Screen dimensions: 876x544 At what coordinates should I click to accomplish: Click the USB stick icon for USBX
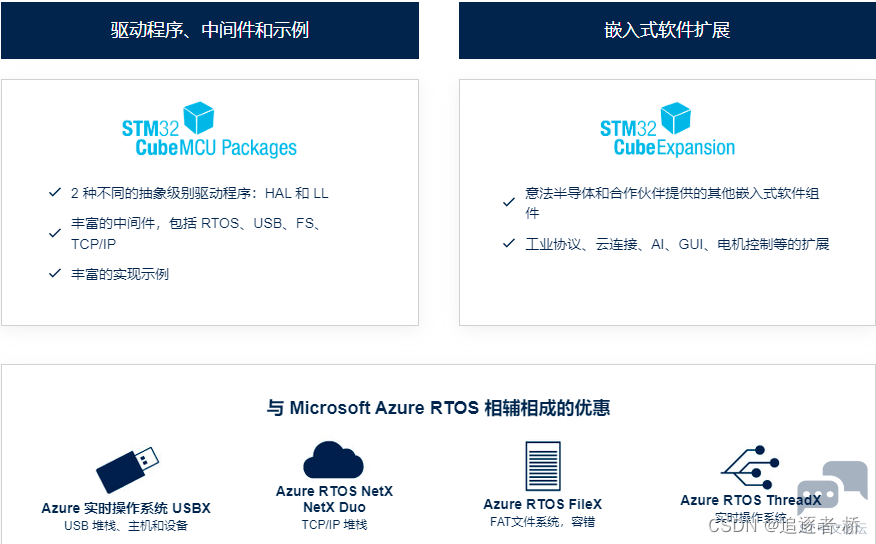click(127, 469)
